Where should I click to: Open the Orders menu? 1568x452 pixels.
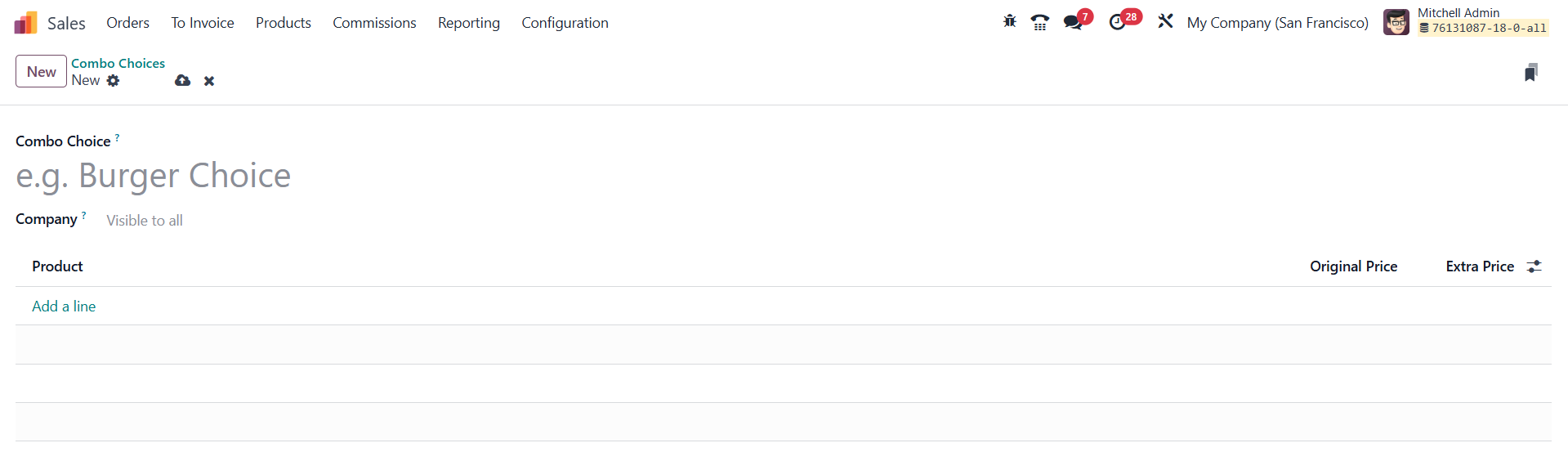(x=127, y=23)
